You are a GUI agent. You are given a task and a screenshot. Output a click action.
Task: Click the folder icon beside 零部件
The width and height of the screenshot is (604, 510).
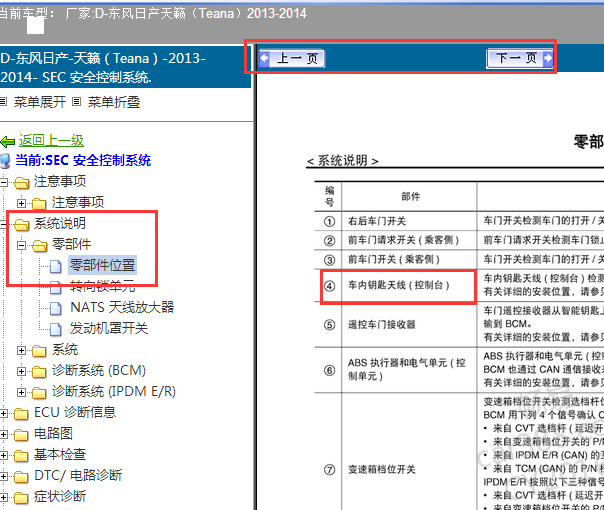(x=40, y=245)
